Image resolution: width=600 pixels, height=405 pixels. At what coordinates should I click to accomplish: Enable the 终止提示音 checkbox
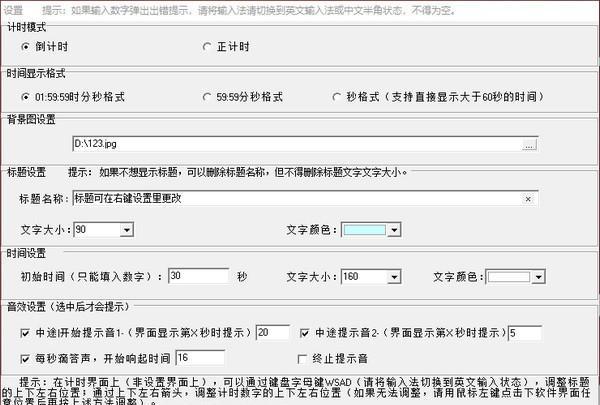click(x=302, y=359)
